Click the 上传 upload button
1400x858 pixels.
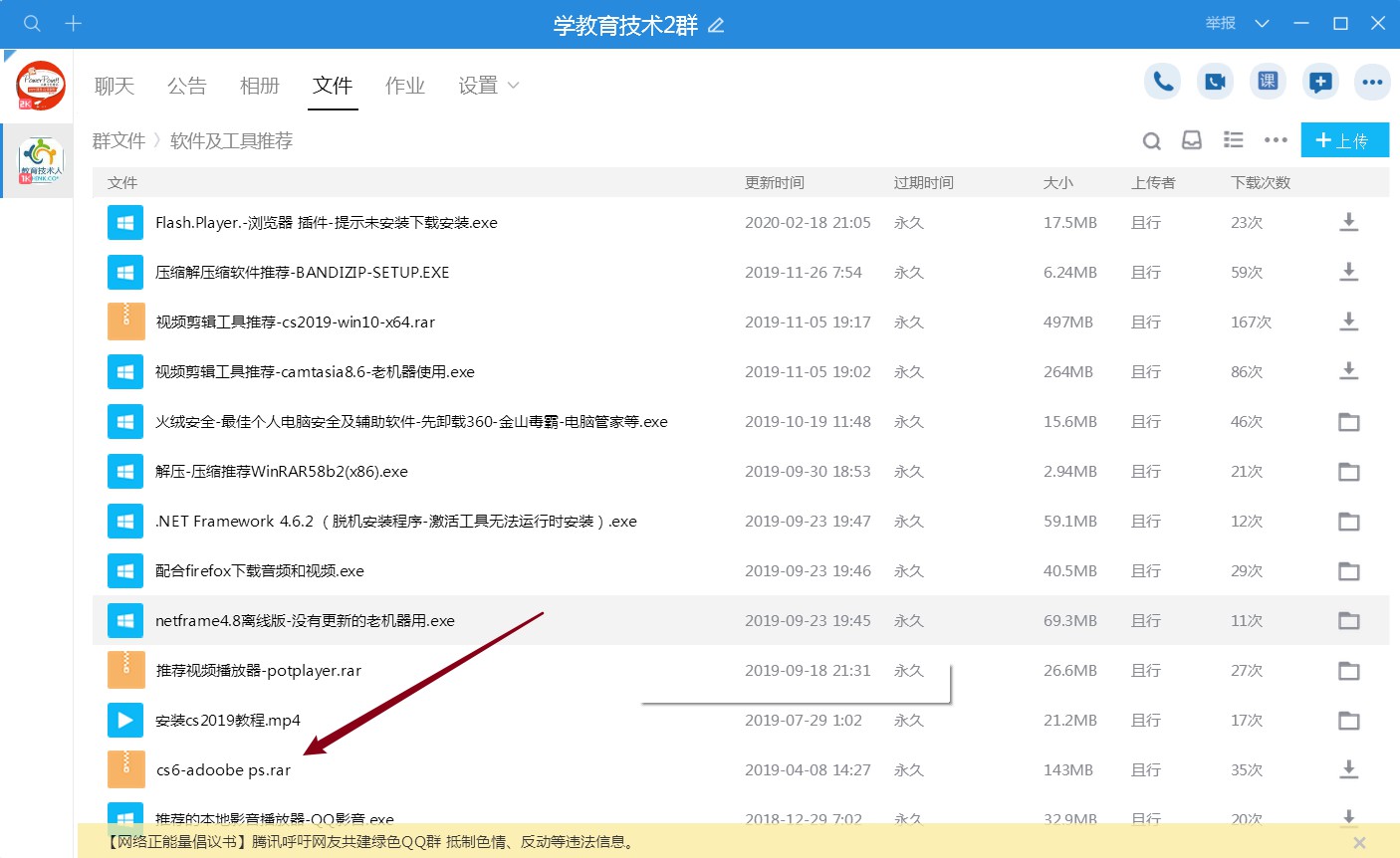click(x=1344, y=140)
